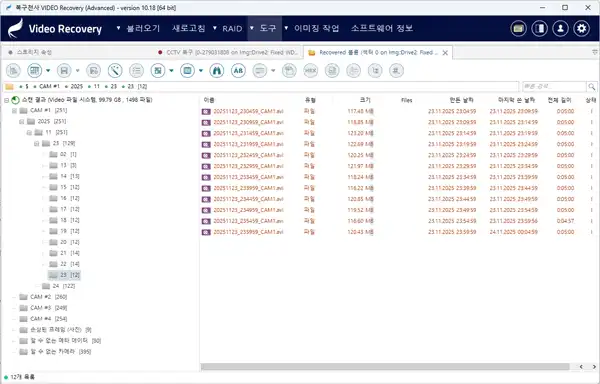The image size is (600, 384).
Task: Click the 새로고침 menu item
Action: (188, 28)
